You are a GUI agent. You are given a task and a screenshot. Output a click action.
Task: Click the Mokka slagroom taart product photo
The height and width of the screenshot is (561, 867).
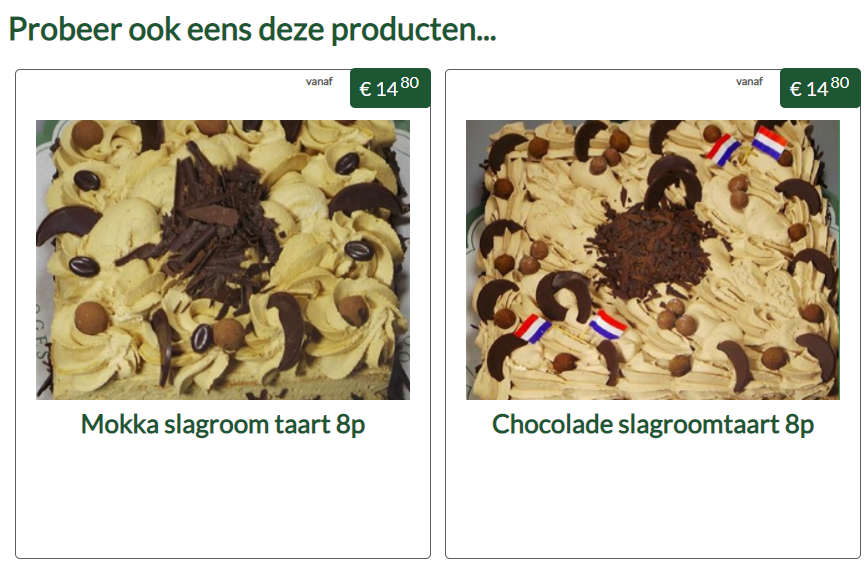223,260
